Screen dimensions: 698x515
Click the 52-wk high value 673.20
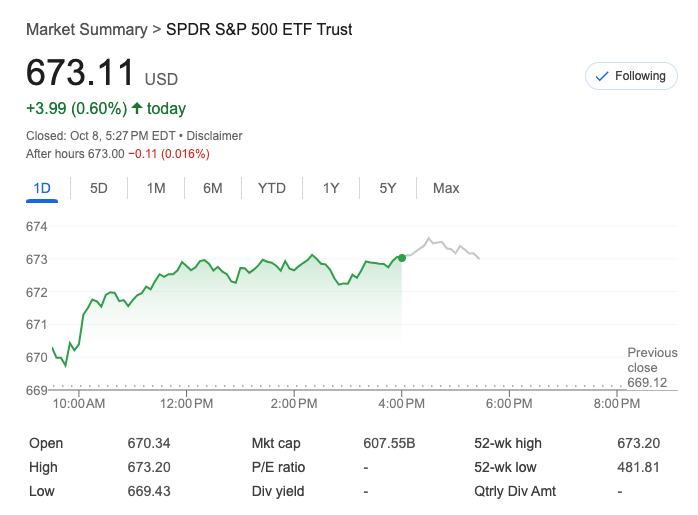(638, 443)
